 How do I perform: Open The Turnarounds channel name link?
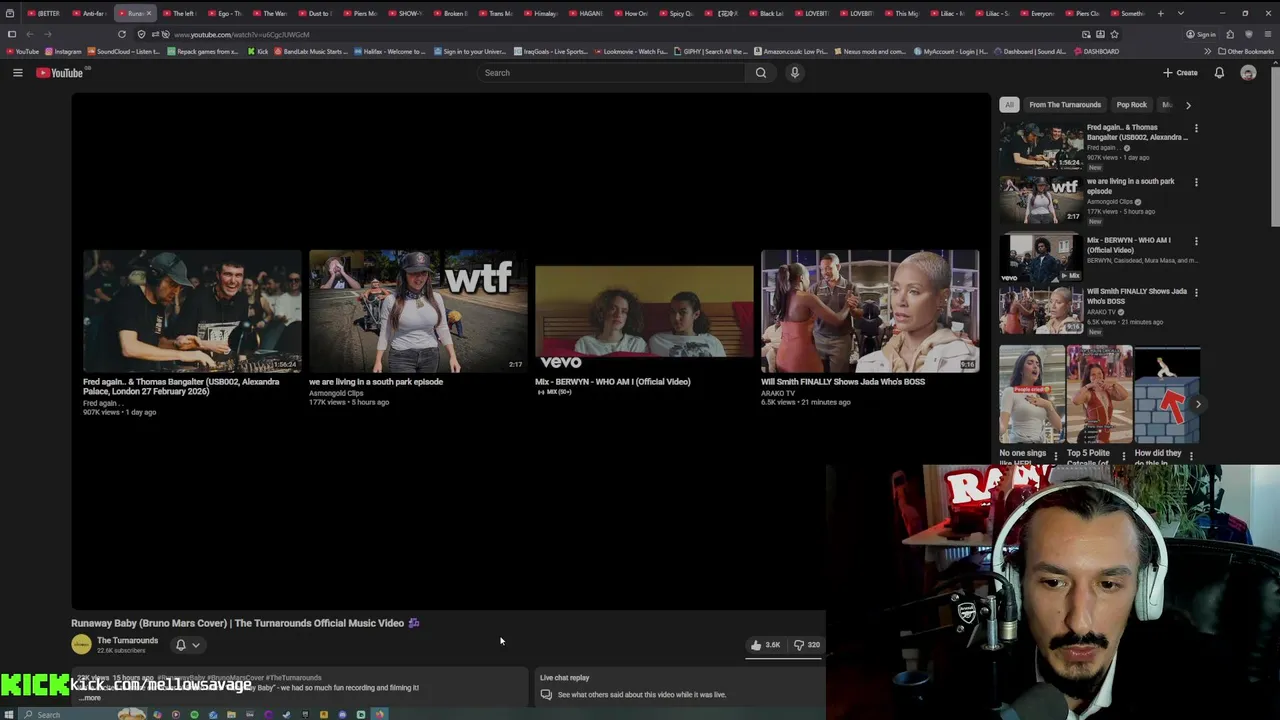(x=127, y=640)
